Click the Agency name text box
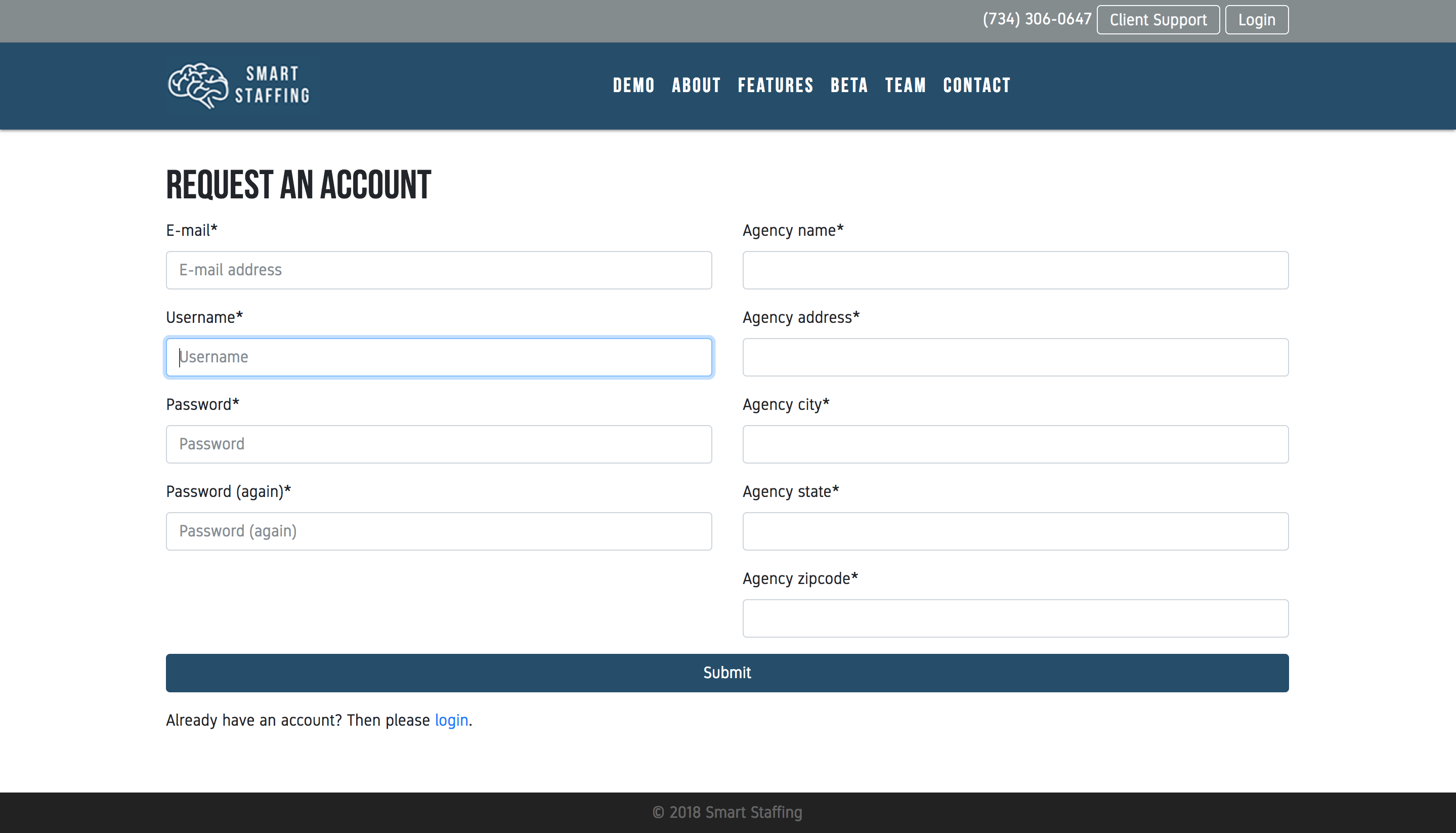The image size is (1456, 833). pyautogui.click(x=1015, y=270)
